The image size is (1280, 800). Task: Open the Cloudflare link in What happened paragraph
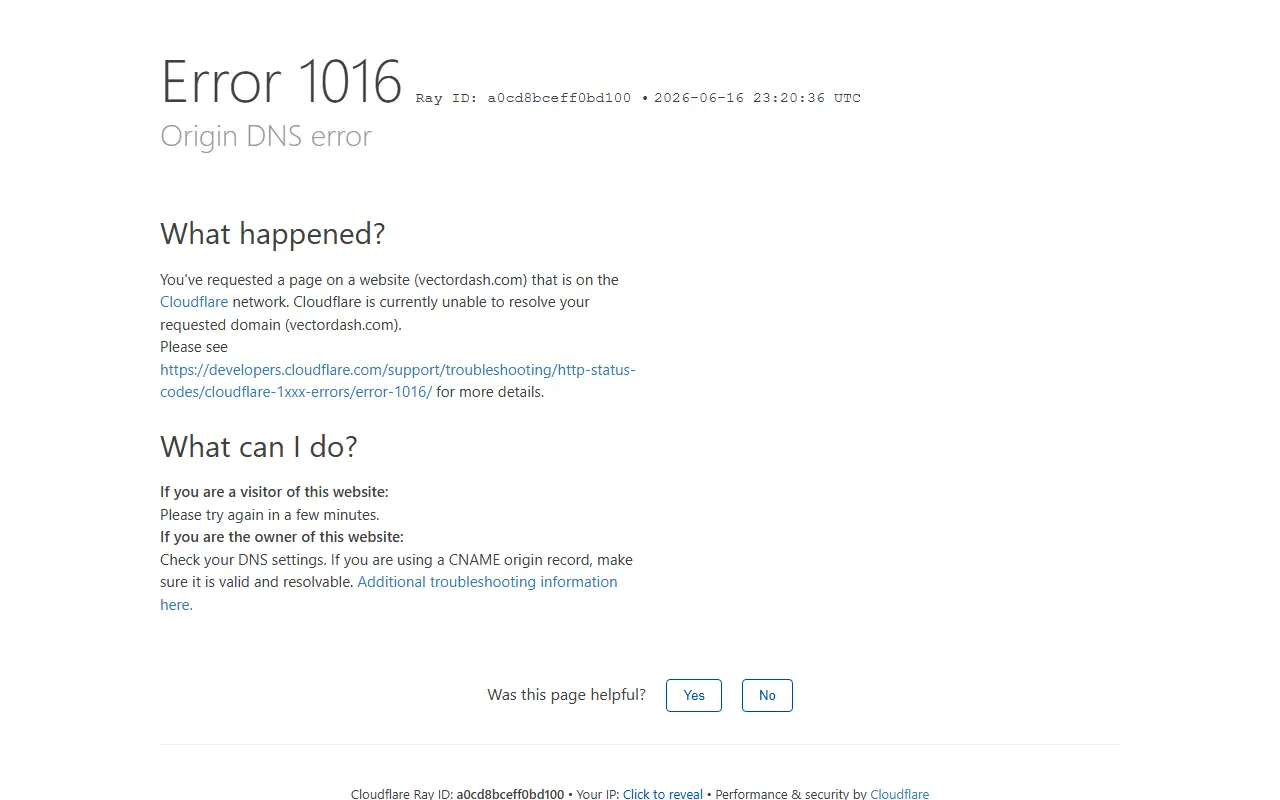point(194,302)
